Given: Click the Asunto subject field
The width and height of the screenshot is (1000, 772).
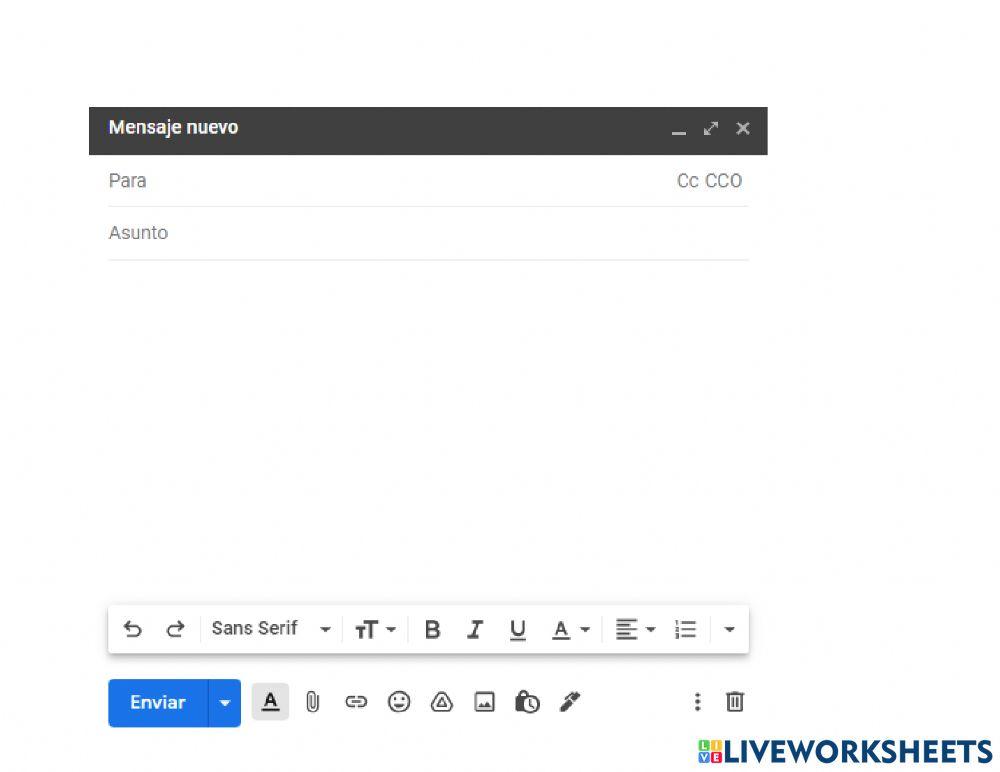Looking at the screenshot, I should point(428,233).
